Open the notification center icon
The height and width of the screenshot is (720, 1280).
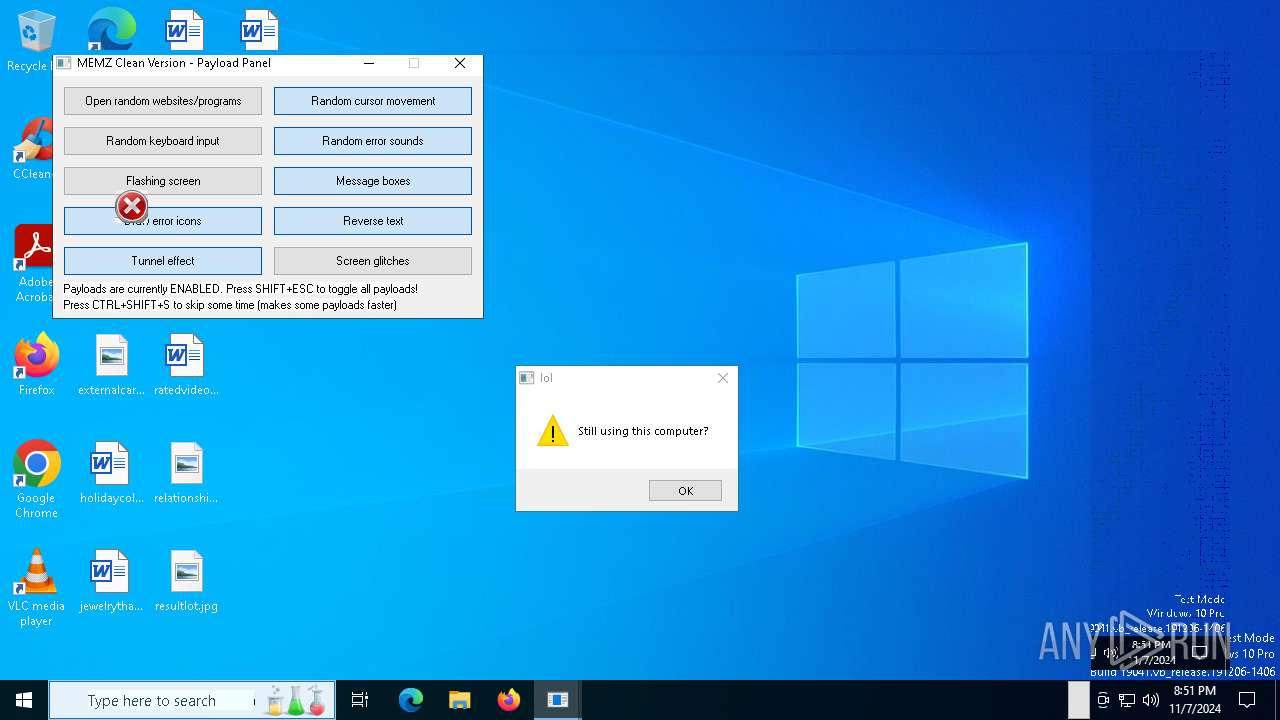pyautogui.click(x=1247, y=700)
